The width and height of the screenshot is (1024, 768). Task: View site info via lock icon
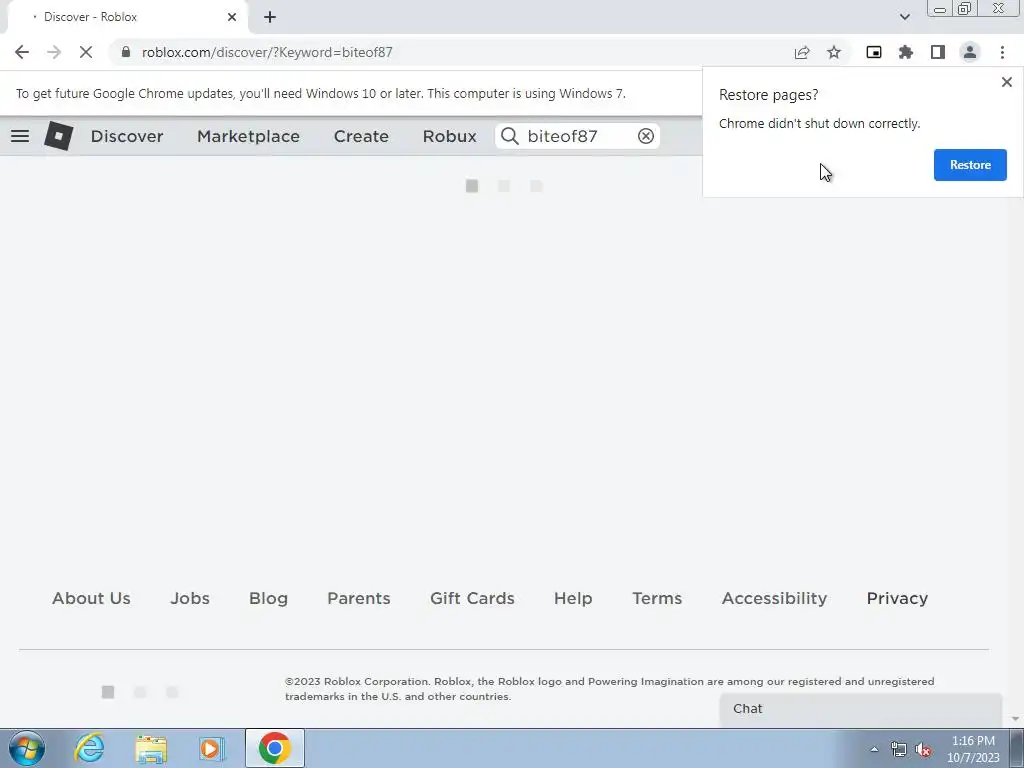click(126, 52)
